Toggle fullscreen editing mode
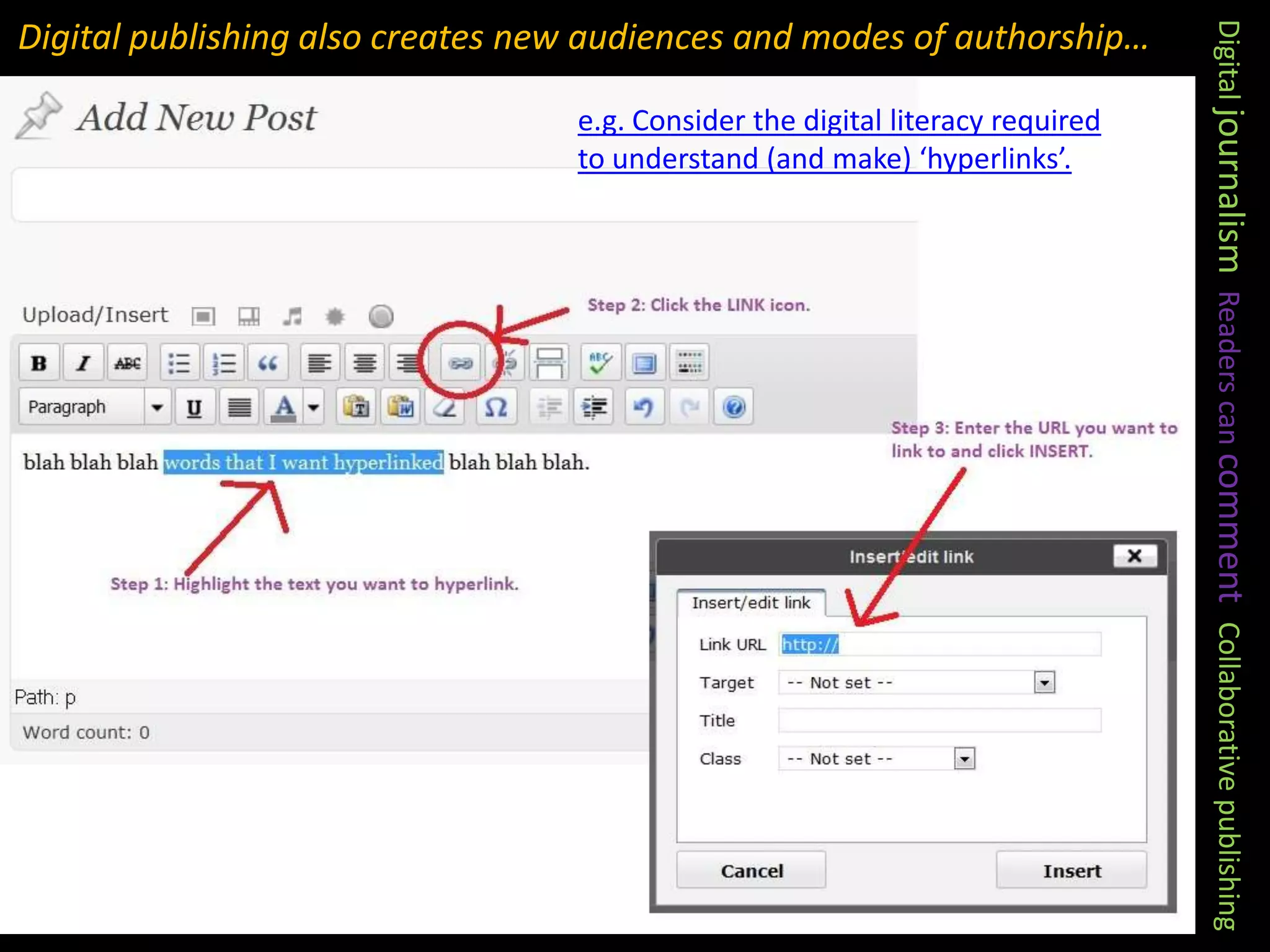The width and height of the screenshot is (1270, 952). tap(645, 363)
